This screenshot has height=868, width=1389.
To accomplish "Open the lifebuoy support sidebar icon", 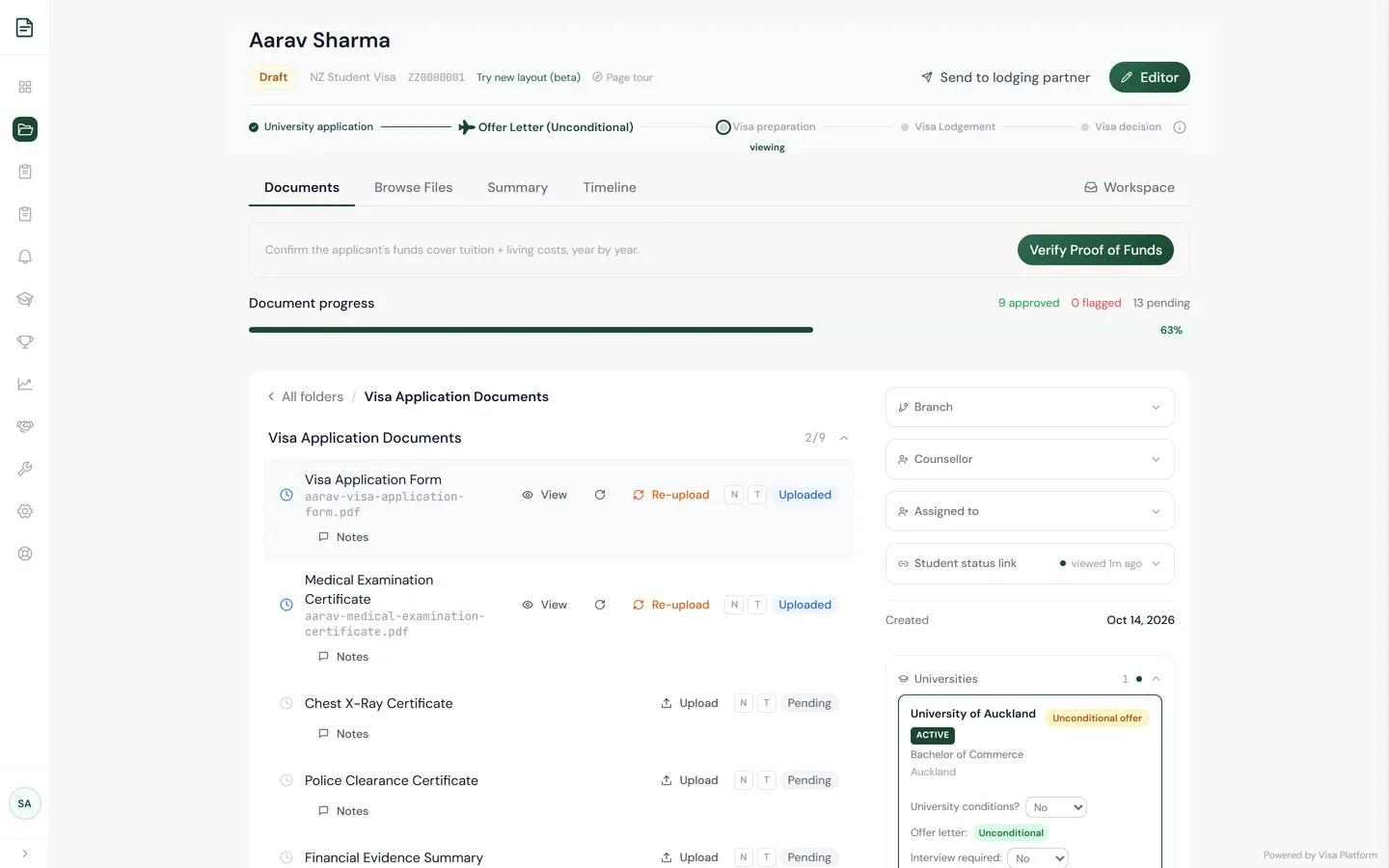I will tap(25, 554).
